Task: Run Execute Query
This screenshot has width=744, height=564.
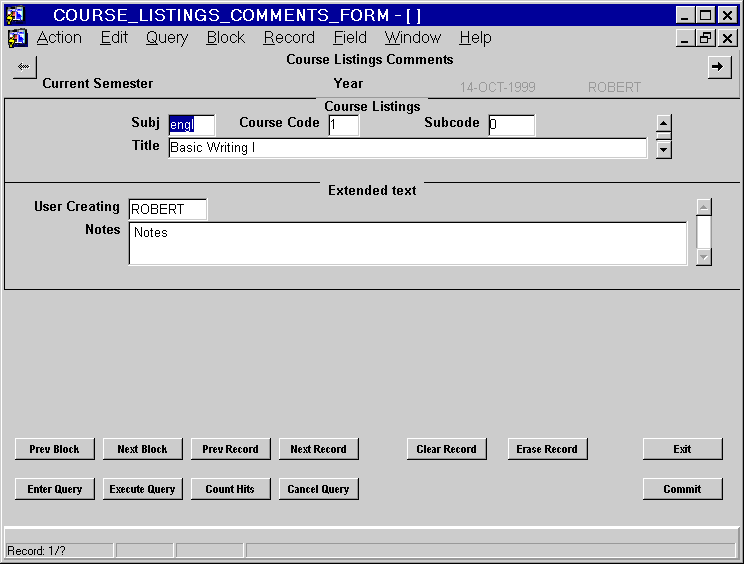Action: 142,489
